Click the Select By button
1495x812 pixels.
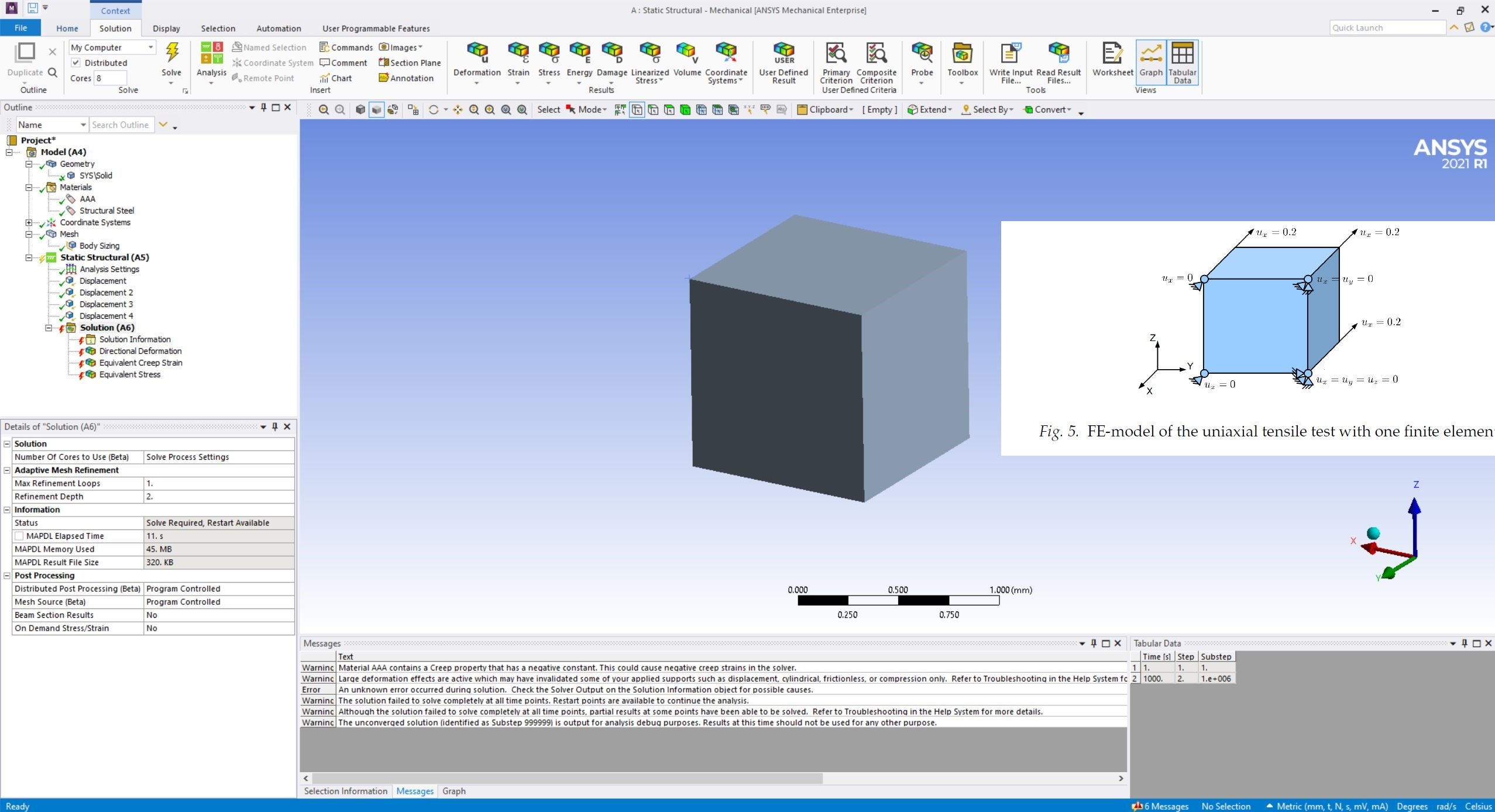tap(986, 109)
